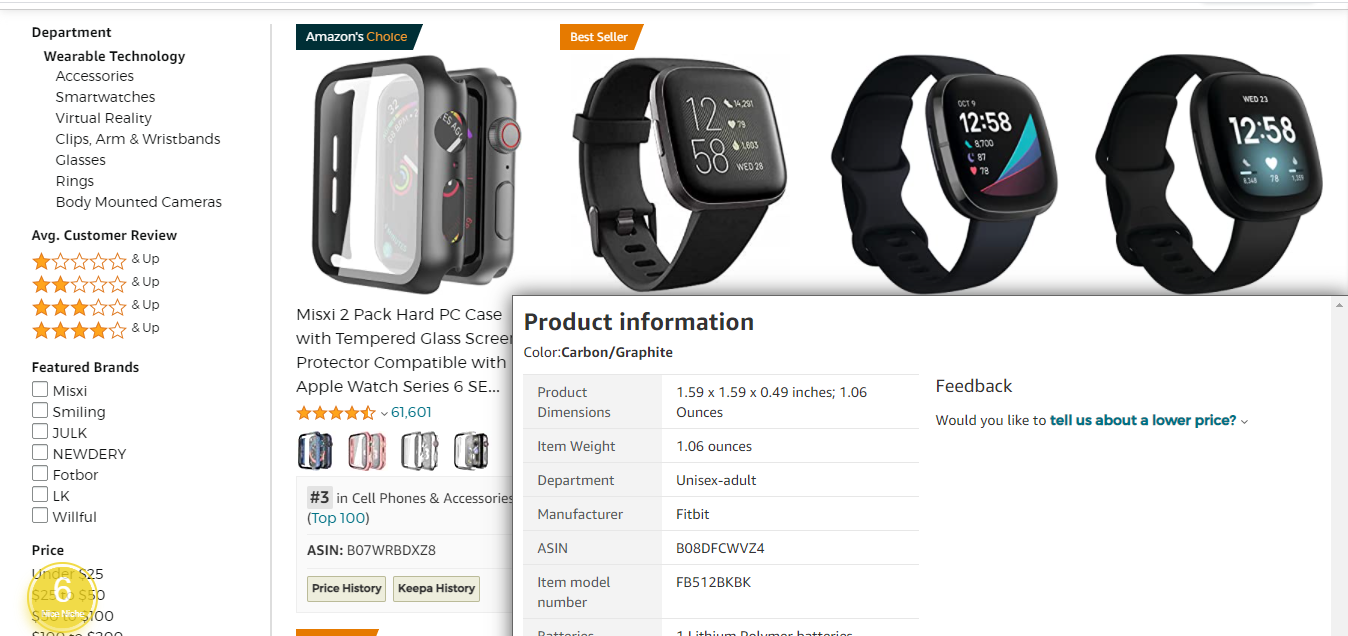Tick the Willful brand checkbox
The width and height of the screenshot is (1348, 636).
[x=40, y=515]
